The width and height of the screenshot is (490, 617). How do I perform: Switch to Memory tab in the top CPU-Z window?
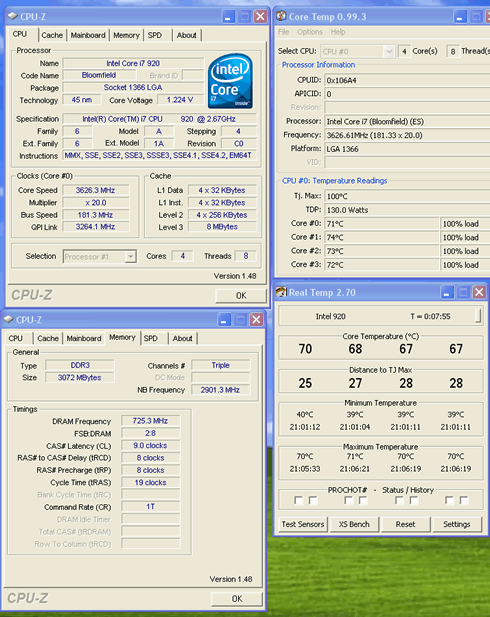(126, 35)
